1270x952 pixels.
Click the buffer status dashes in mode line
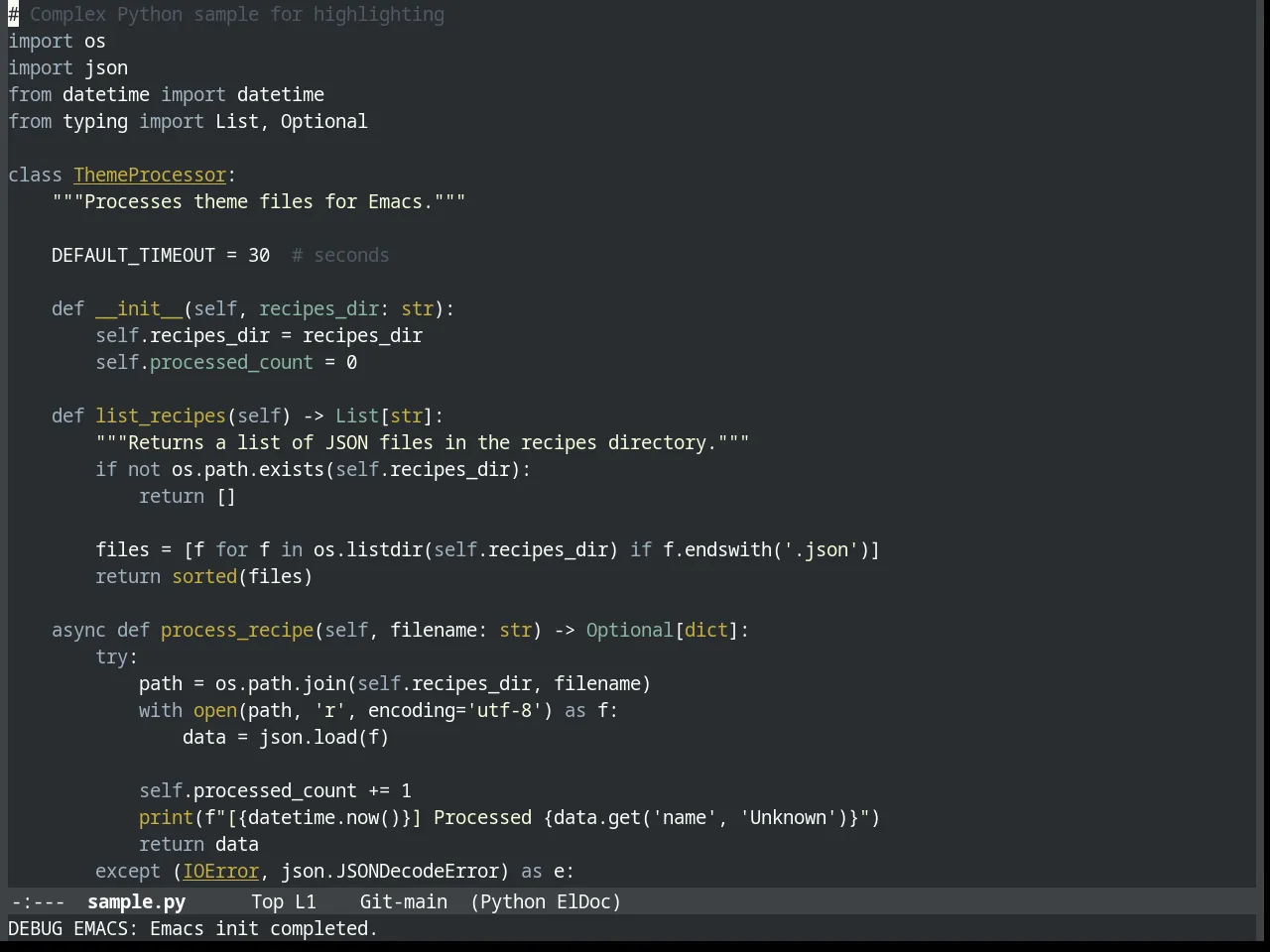[x=37, y=901]
